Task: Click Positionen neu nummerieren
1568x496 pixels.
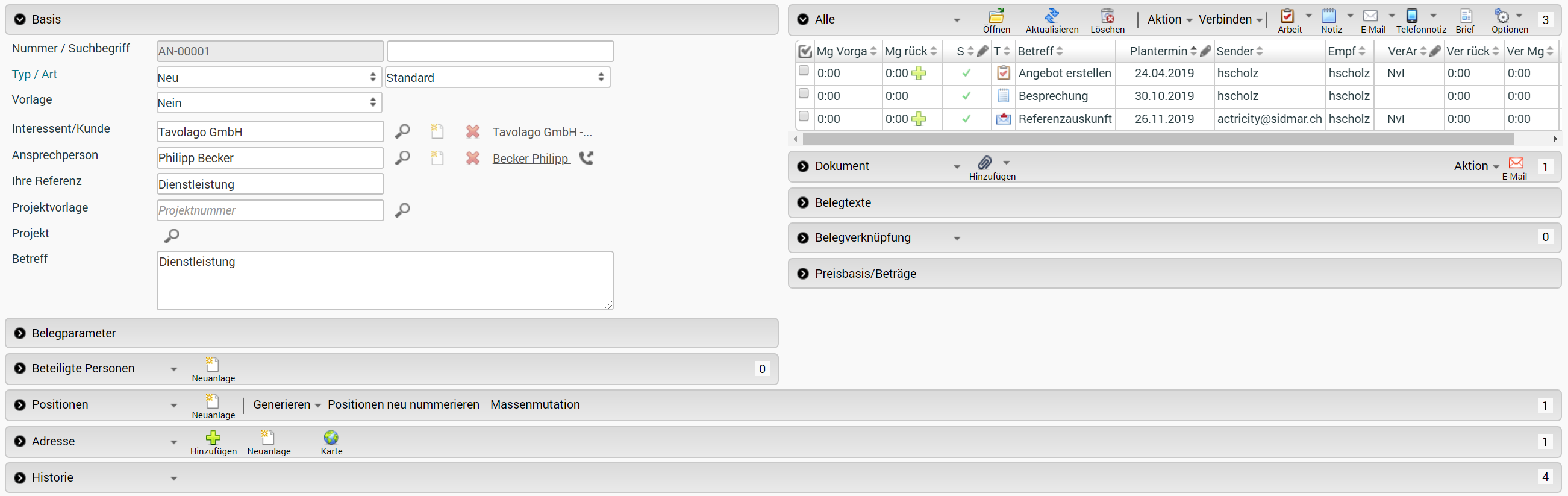Action: (x=403, y=404)
